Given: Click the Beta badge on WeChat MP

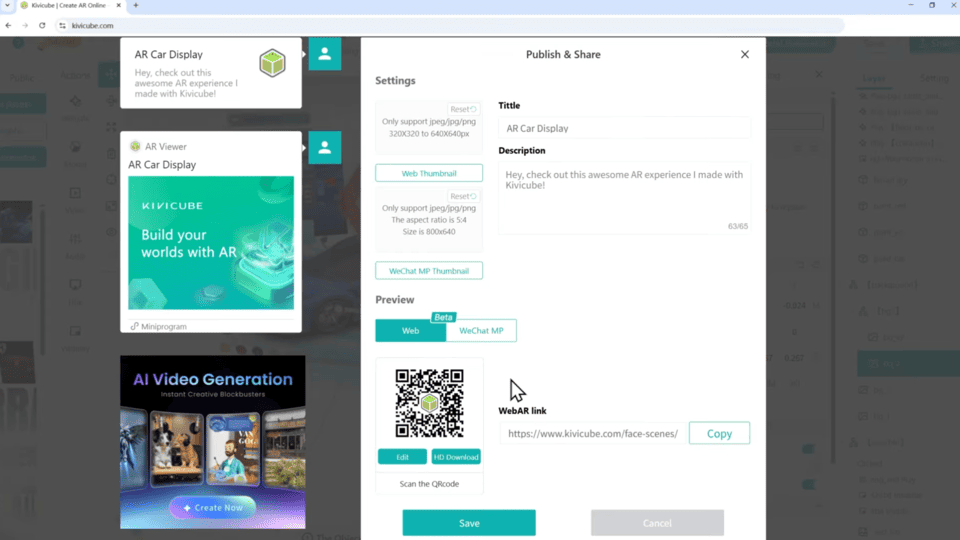Looking at the screenshot, I should (x=443, y=317).
